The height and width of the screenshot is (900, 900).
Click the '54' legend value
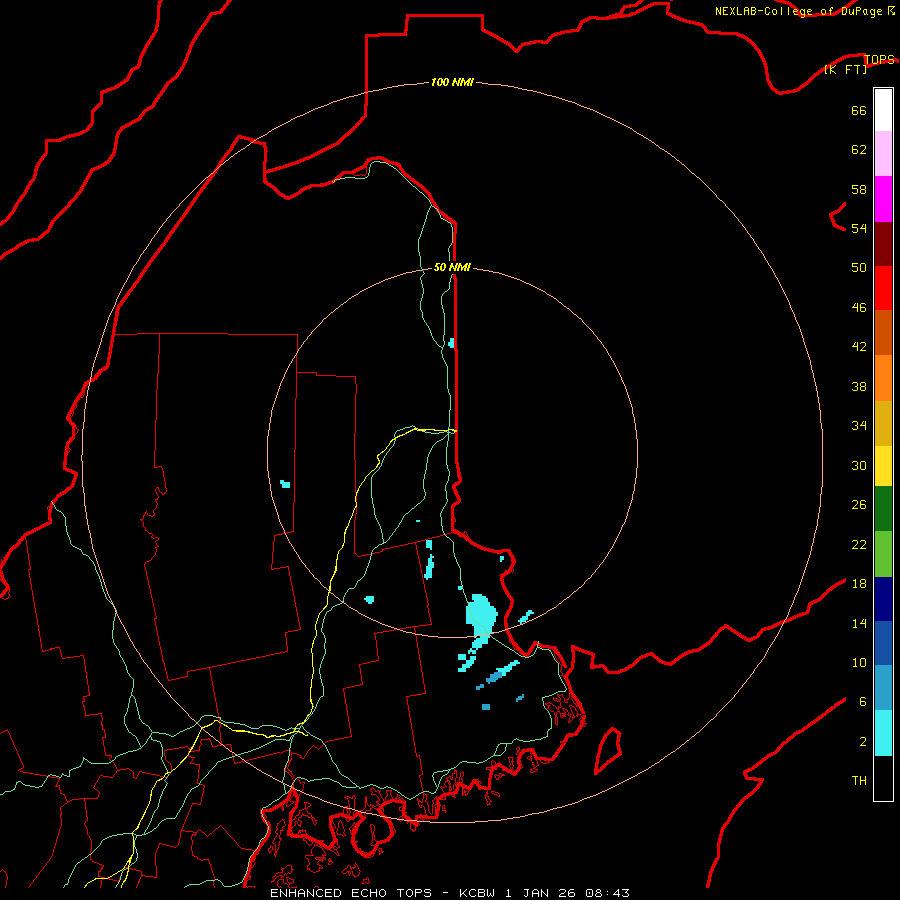pos(859,228)
